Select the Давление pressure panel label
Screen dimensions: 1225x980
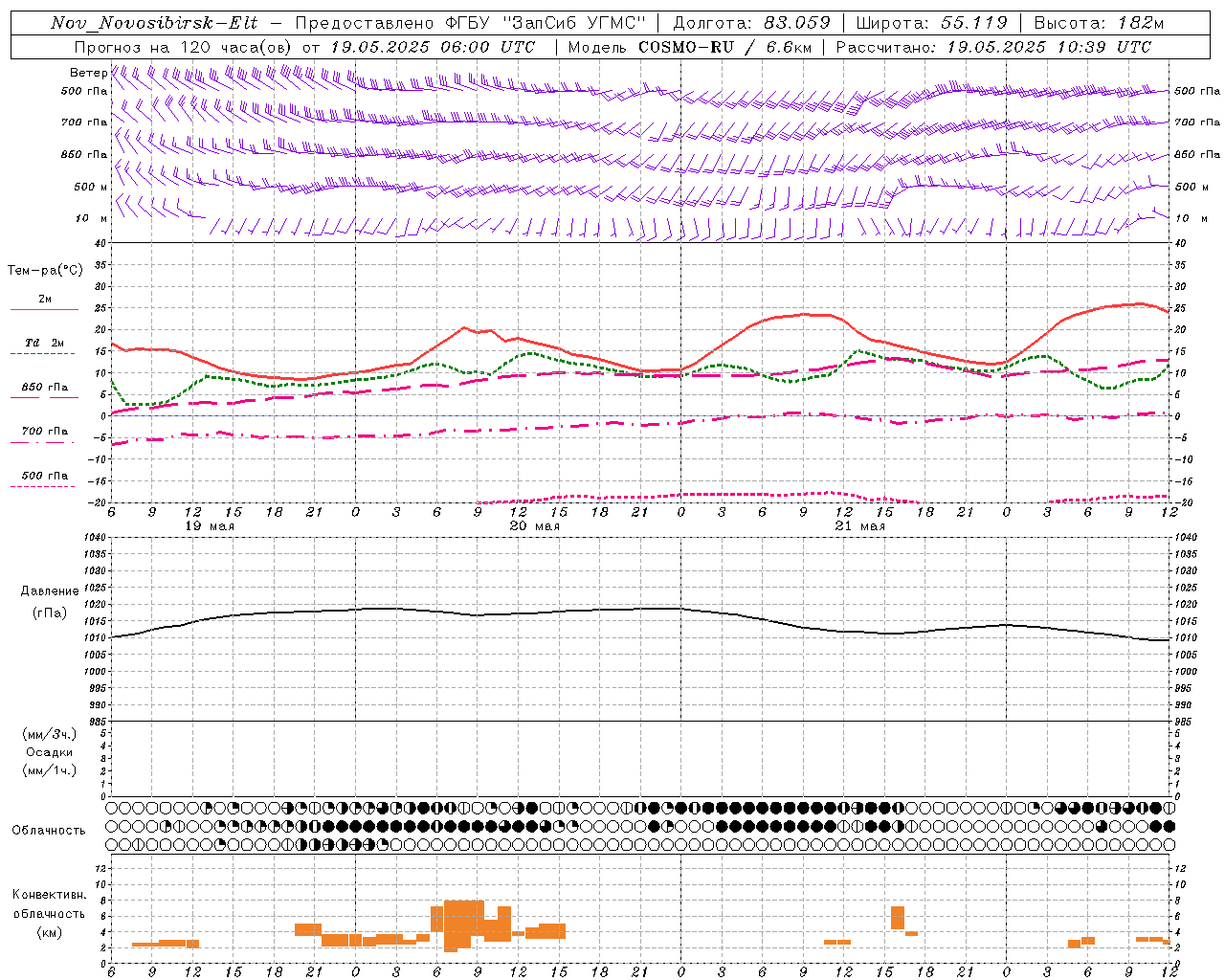pos(50,591)
